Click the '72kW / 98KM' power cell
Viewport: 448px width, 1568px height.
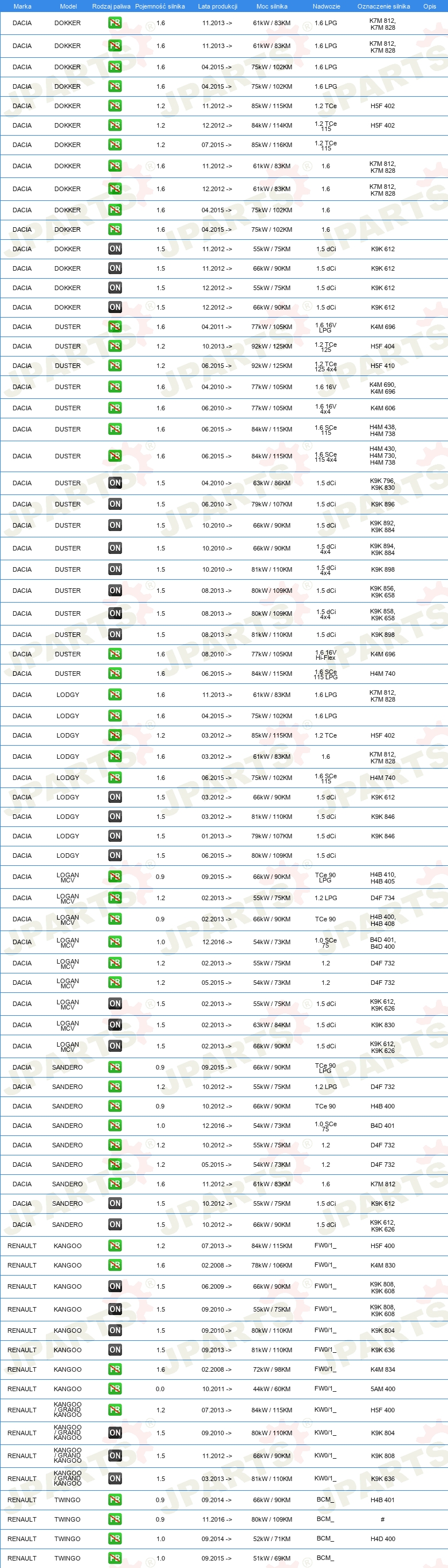pos(272,1369)
